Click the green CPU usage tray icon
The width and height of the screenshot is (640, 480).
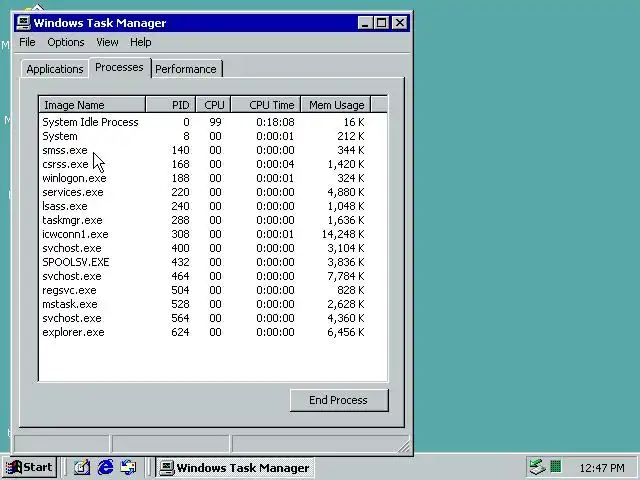pyautogui.click(x=556, y=466)
